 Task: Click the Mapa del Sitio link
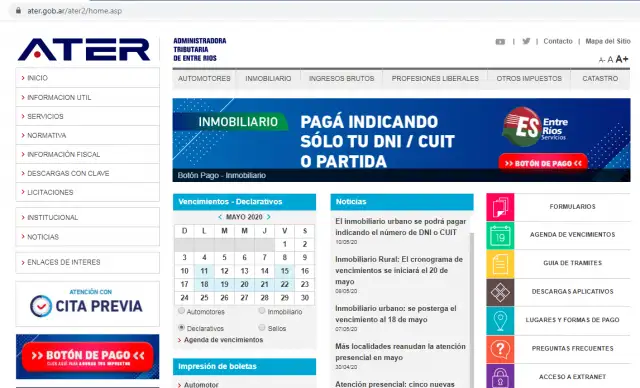point(608,41)
